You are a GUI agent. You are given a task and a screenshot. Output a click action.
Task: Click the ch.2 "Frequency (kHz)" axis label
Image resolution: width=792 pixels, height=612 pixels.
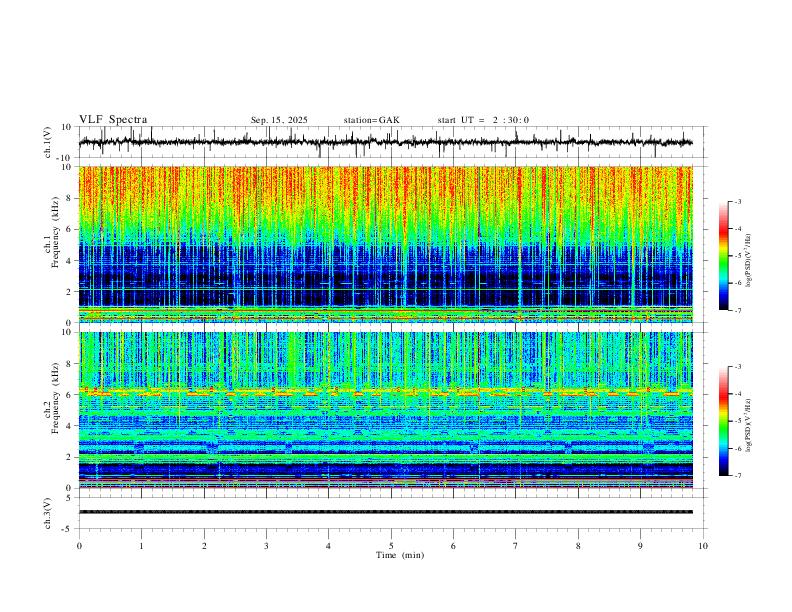pos(55,398)
